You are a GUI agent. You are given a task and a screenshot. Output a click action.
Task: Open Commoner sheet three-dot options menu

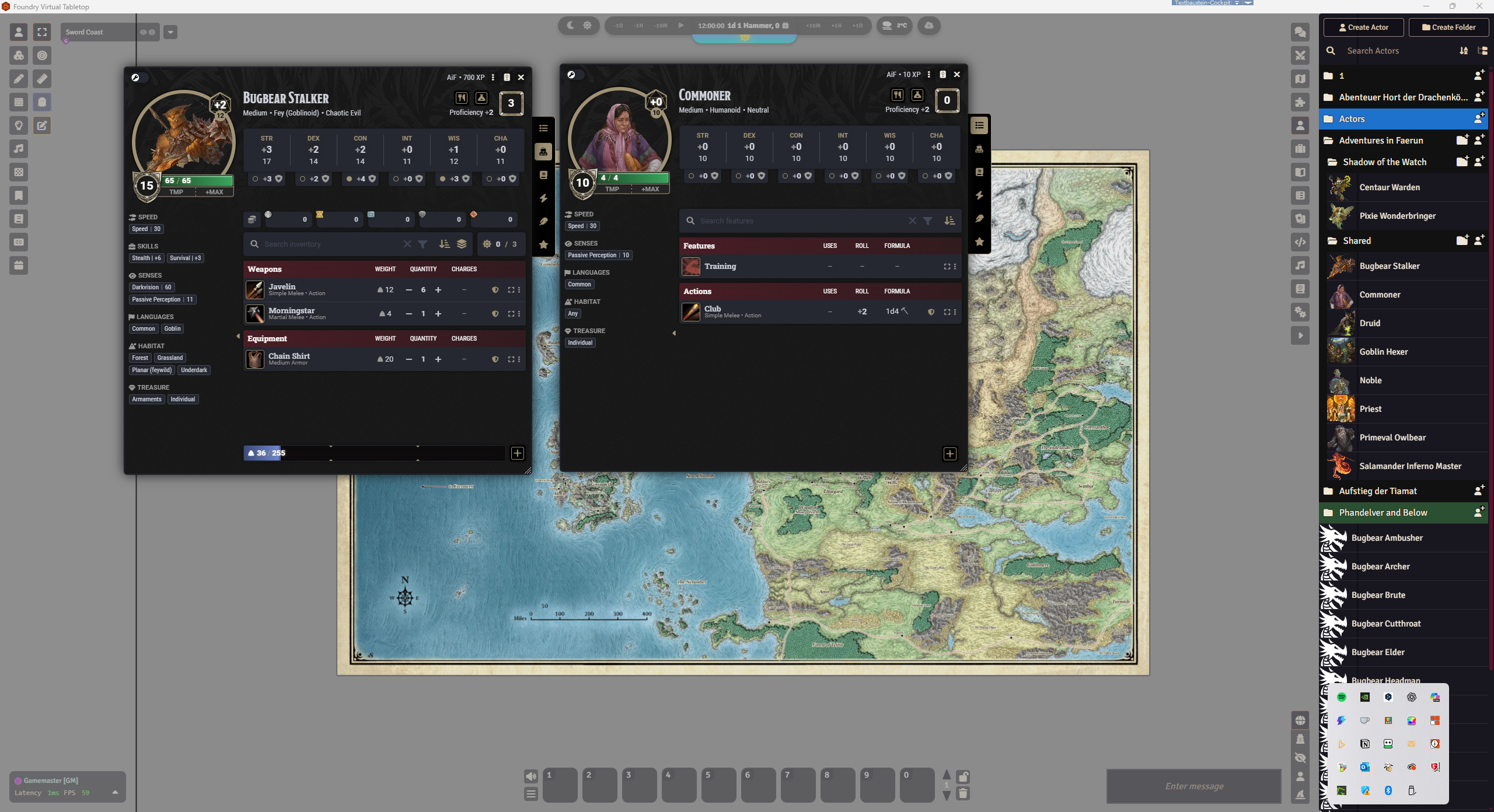tap(929, 74)
